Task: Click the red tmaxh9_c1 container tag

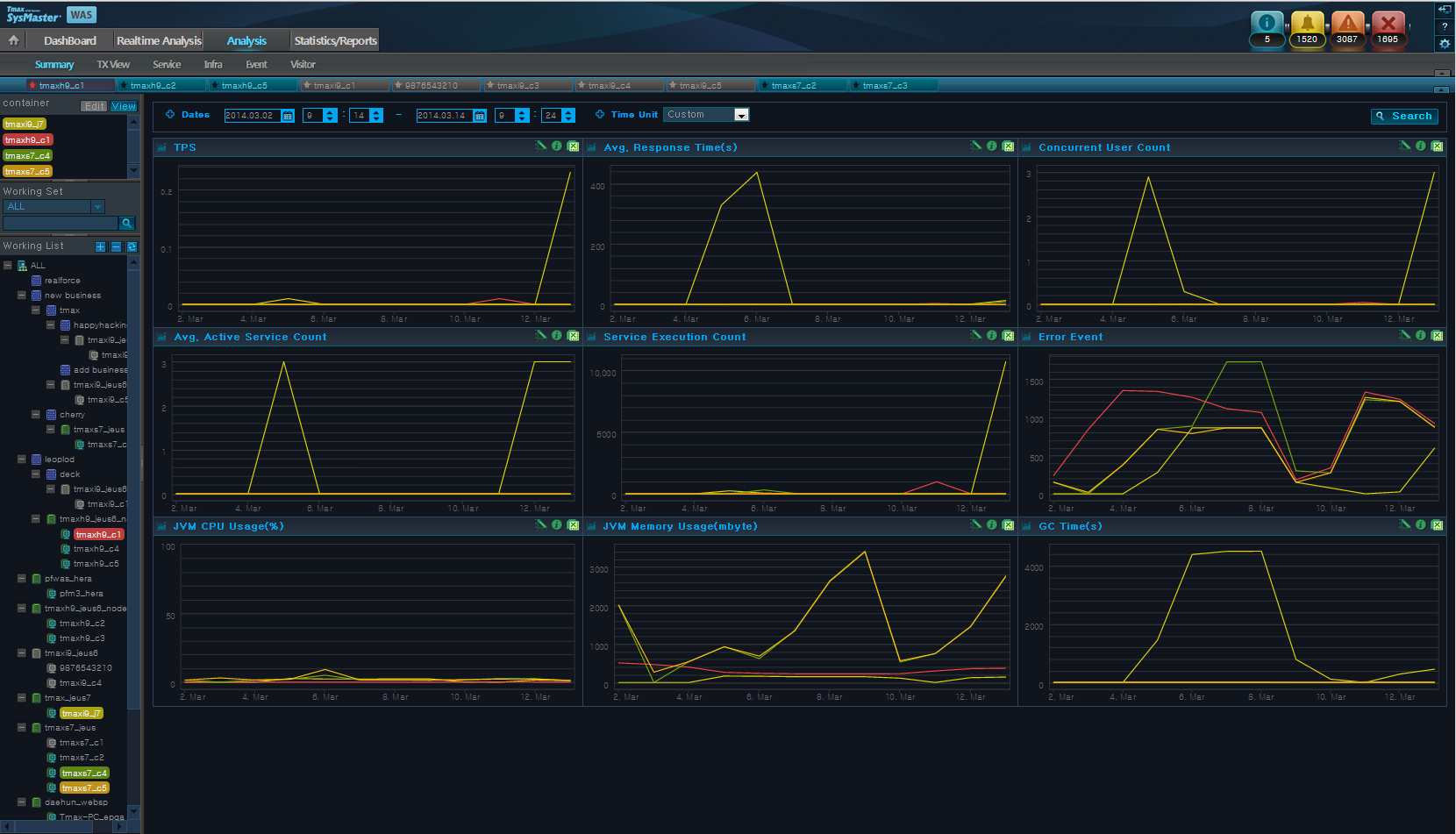Action: 28,139
